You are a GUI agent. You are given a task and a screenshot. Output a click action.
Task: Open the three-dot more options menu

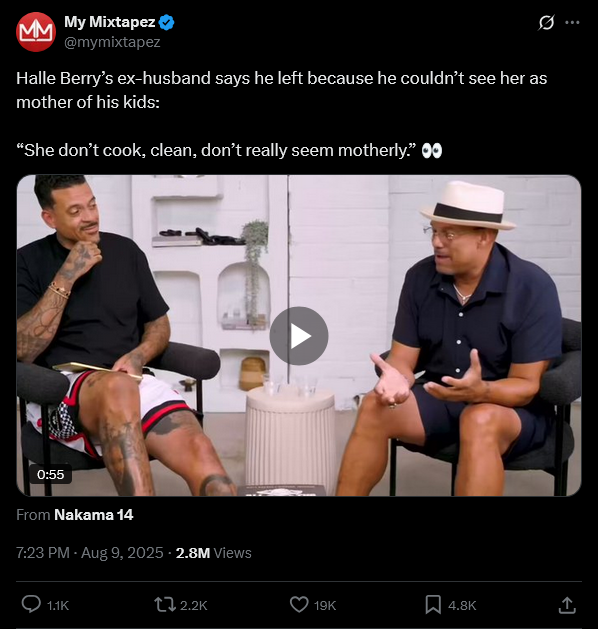[x=572, y=22]
